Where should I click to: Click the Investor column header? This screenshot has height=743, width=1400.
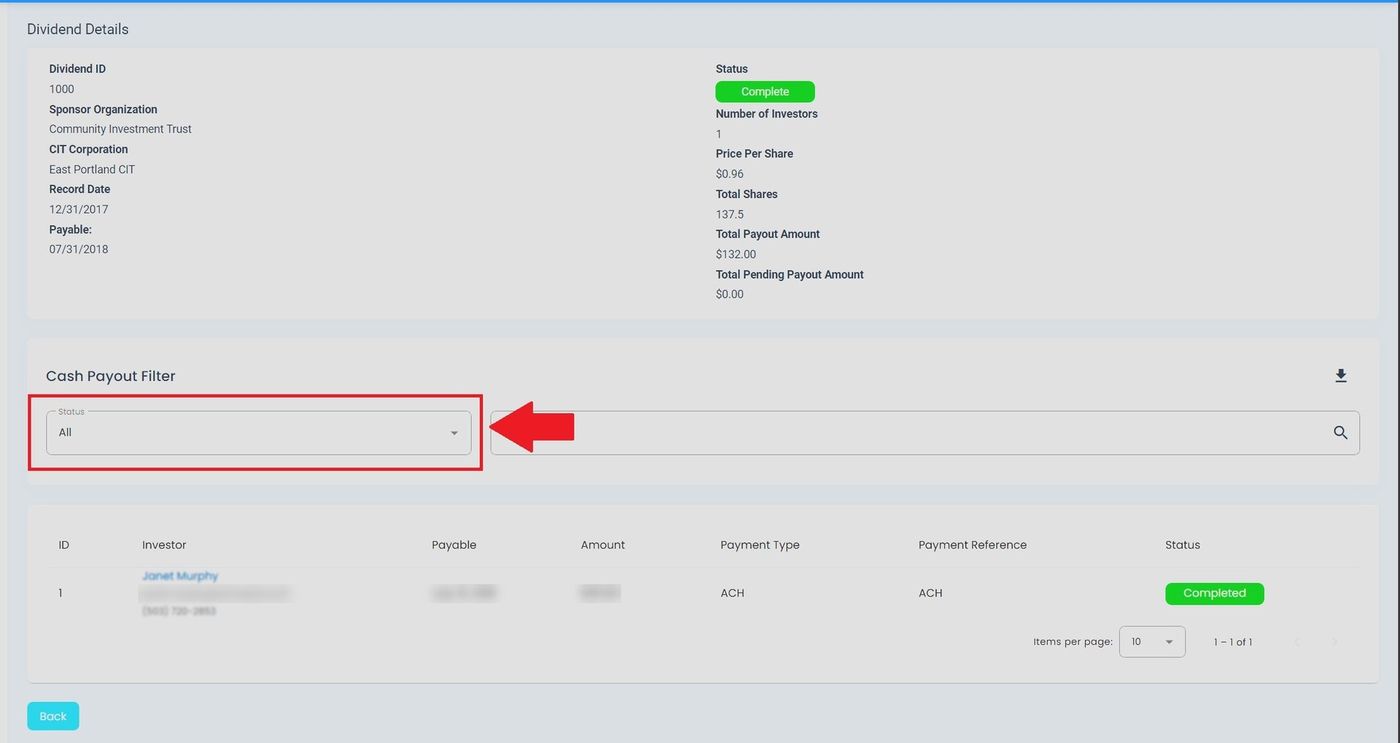tap(164, 545)
